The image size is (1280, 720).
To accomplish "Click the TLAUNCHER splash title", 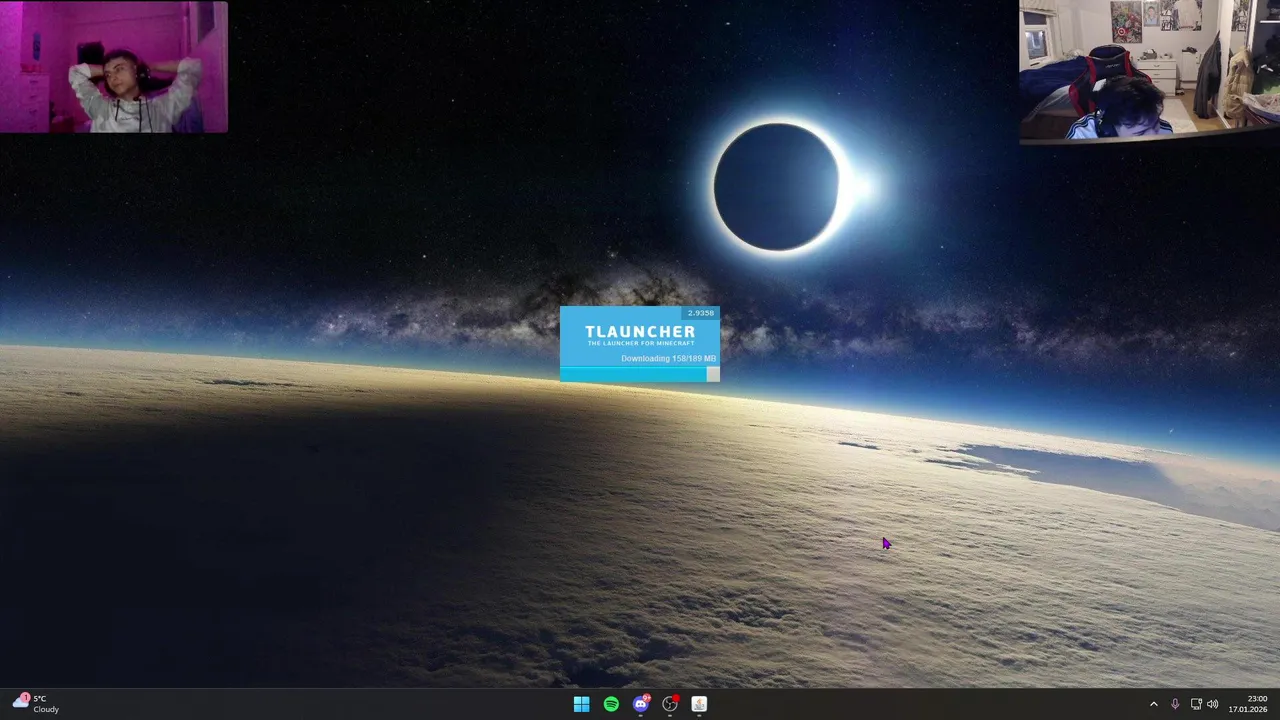I will [x=640, y=332].
